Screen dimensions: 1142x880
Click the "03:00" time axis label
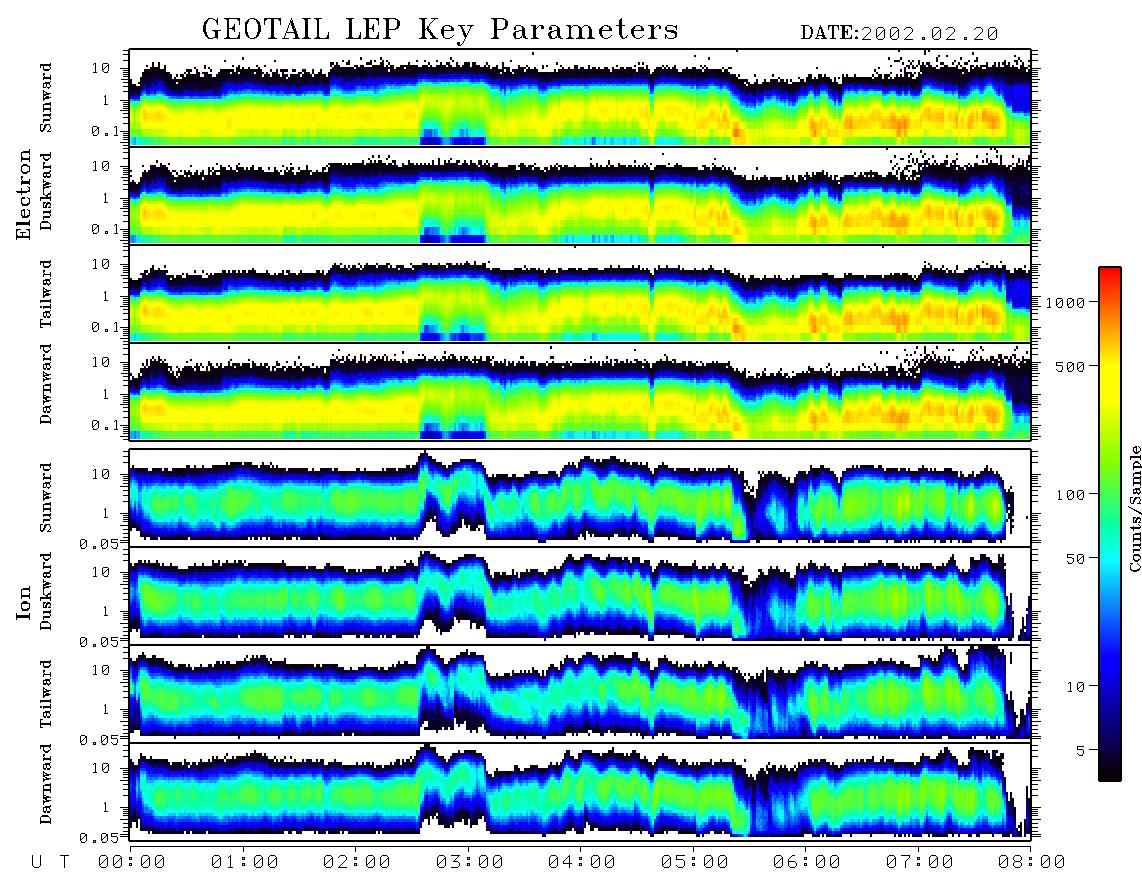[470, 862]
